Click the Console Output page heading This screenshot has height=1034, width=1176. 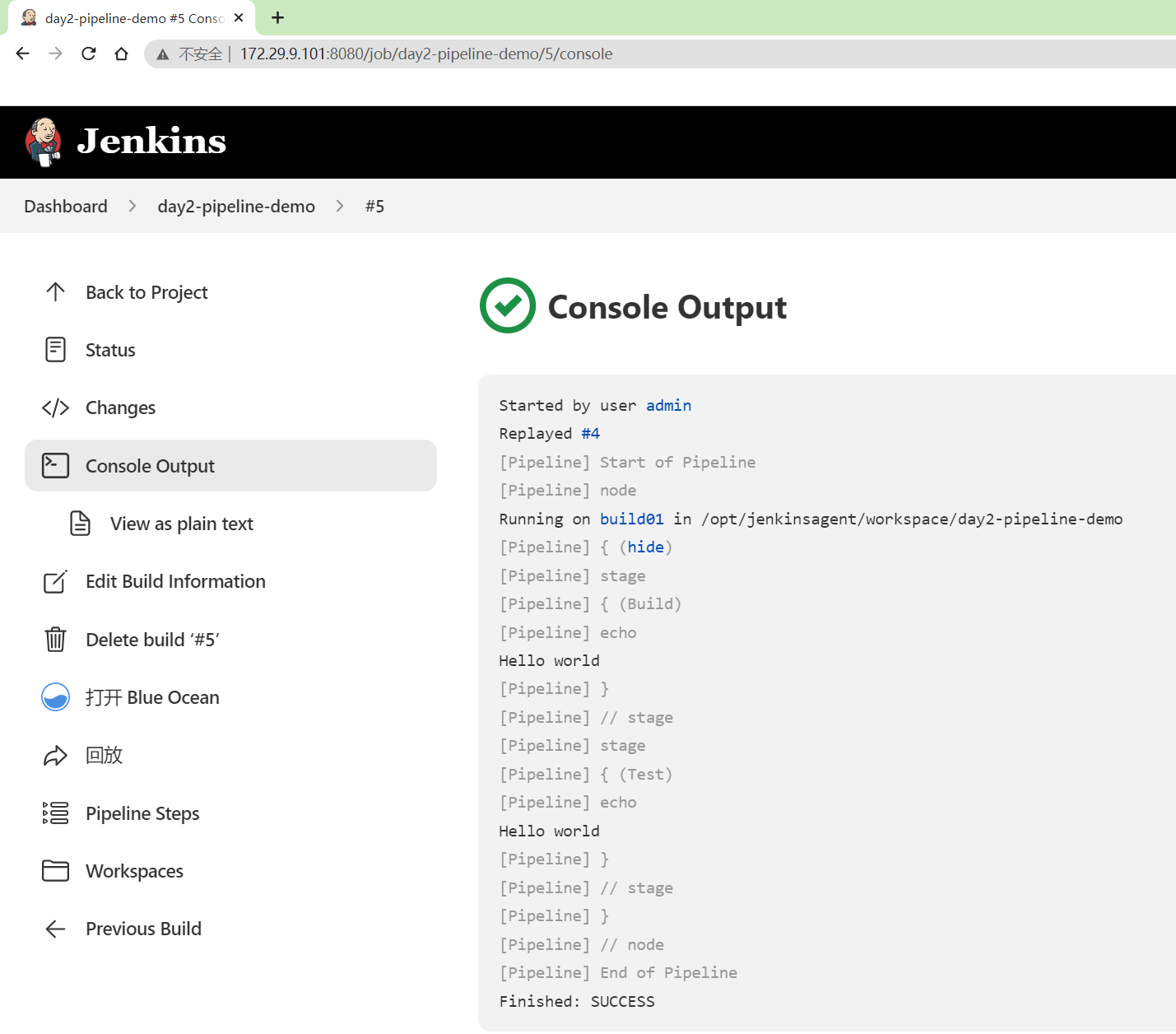(667, 307)
